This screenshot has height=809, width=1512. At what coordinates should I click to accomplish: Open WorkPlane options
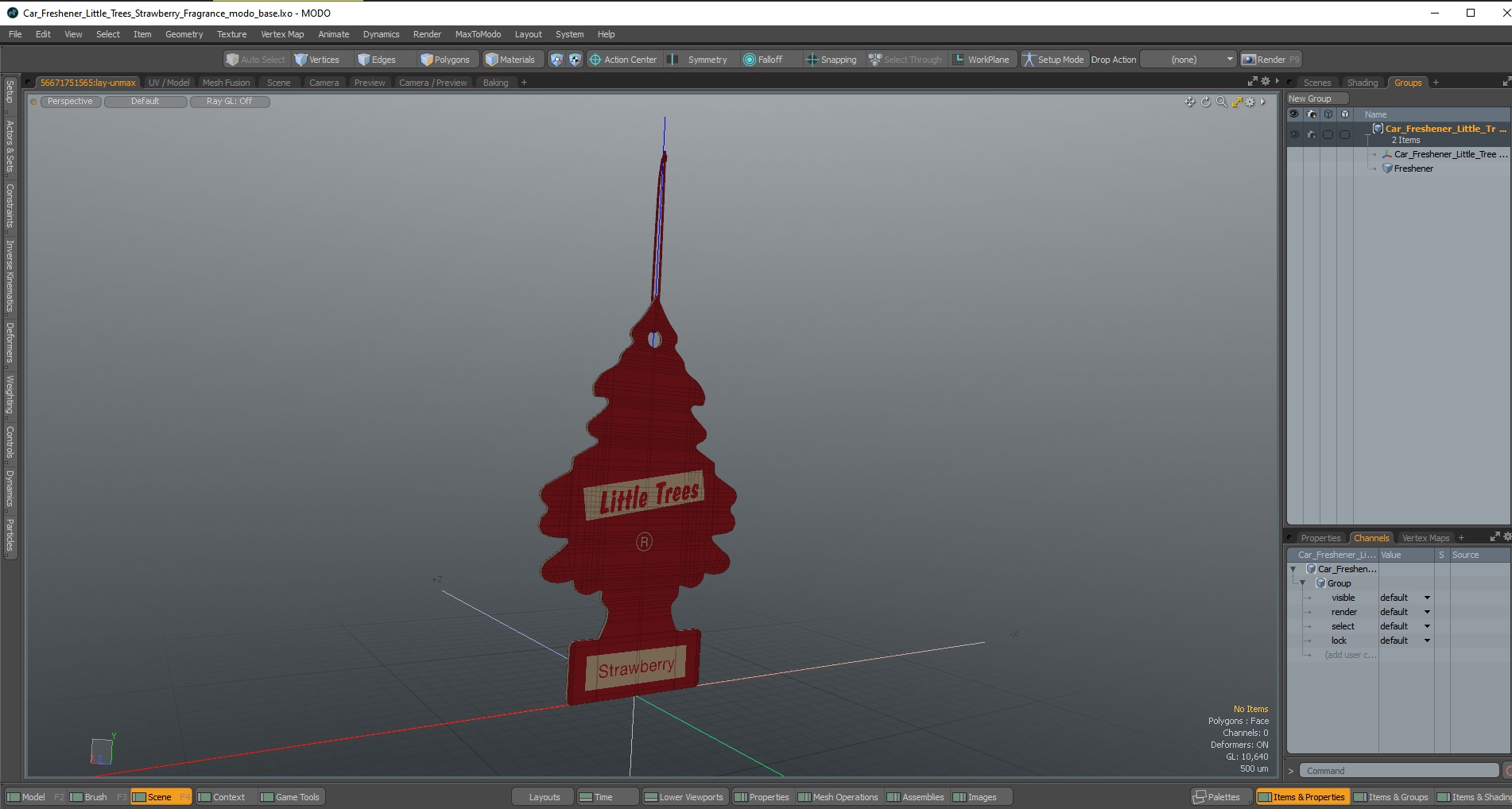click(x=982, y=60)
